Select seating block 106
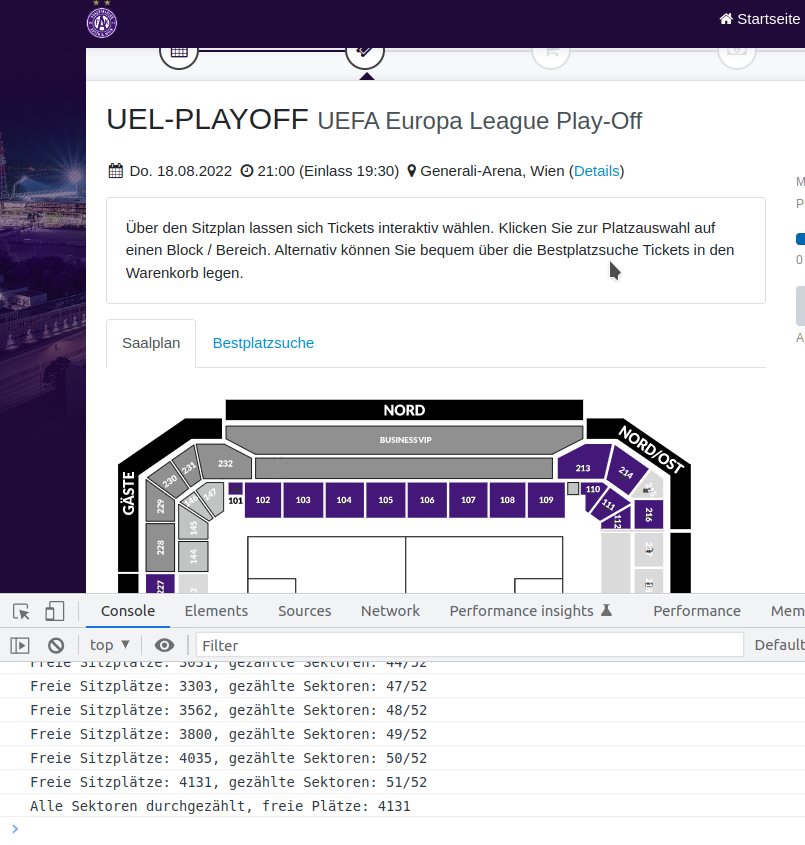 click(427, 500)
